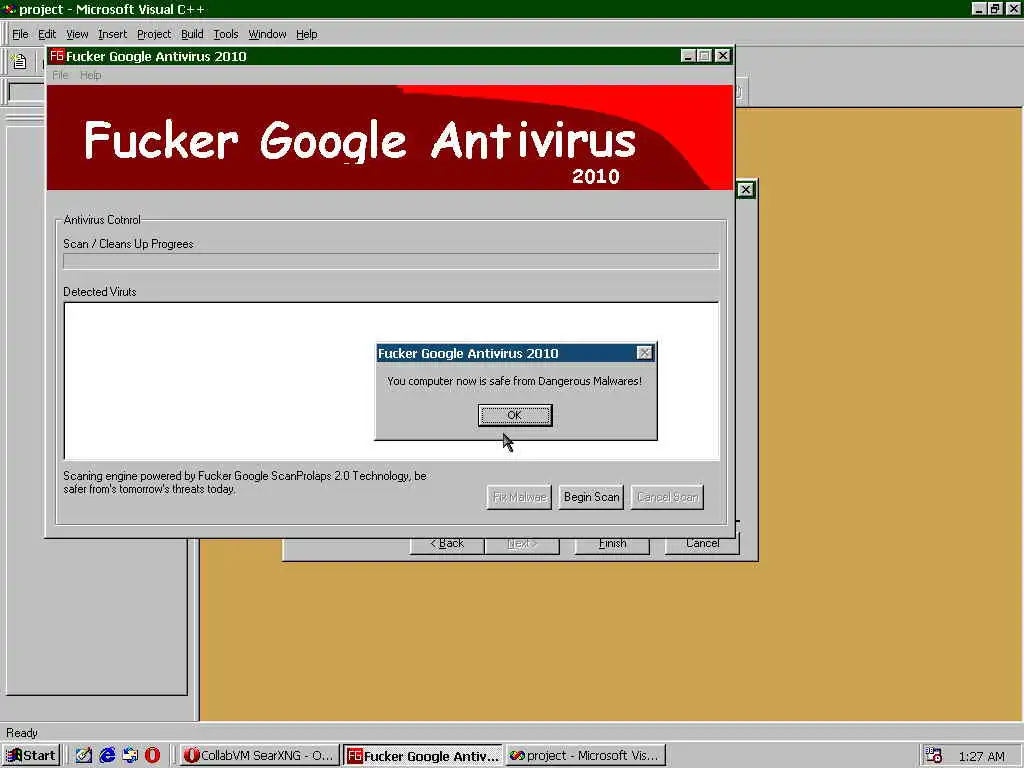
Task: Close the Microsoft Visual C++ window
Action: click(1013, 9)
